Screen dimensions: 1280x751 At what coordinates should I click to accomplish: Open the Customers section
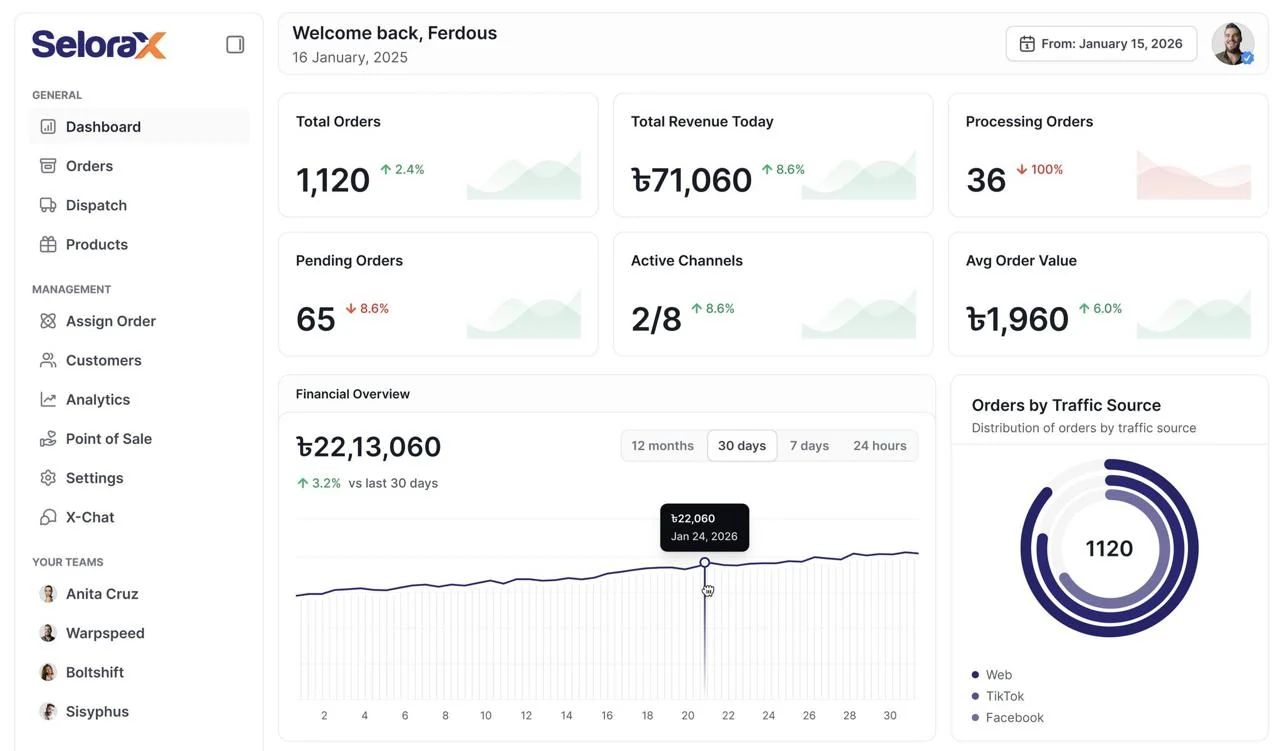pos(139,360)
